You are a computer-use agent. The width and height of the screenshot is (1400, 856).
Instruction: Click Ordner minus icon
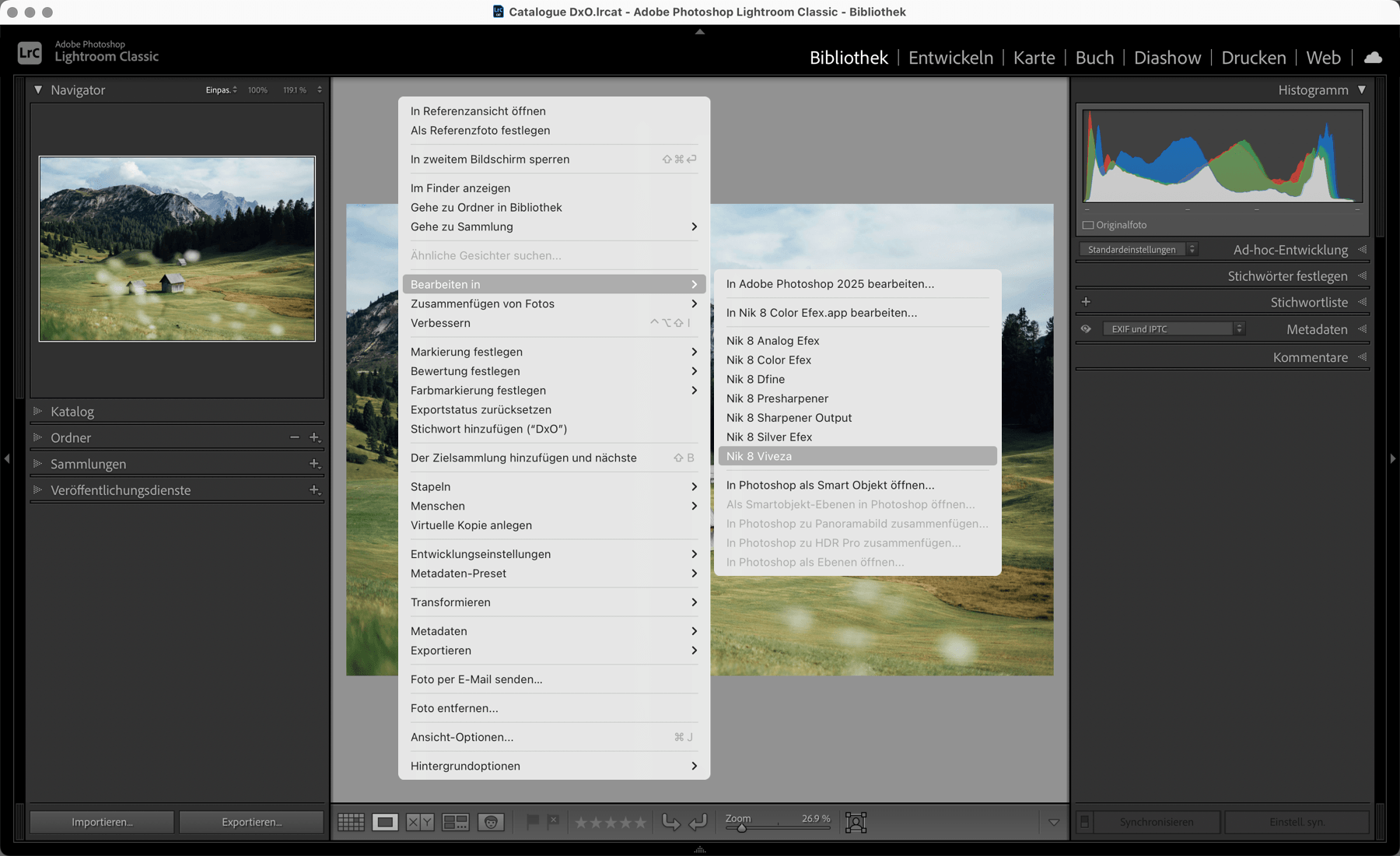pyautogui.click(x=295, y=437)
